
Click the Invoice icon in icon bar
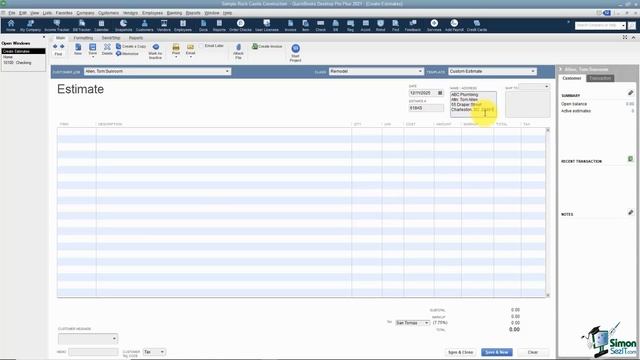pyautogui.click(x=290, y=25)
